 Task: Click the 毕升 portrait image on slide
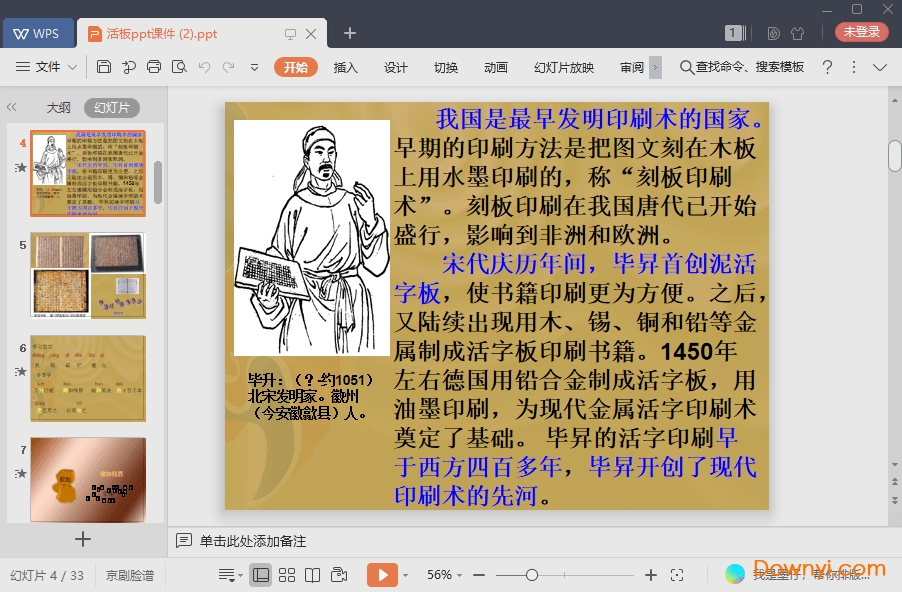[x=312, y=238]
